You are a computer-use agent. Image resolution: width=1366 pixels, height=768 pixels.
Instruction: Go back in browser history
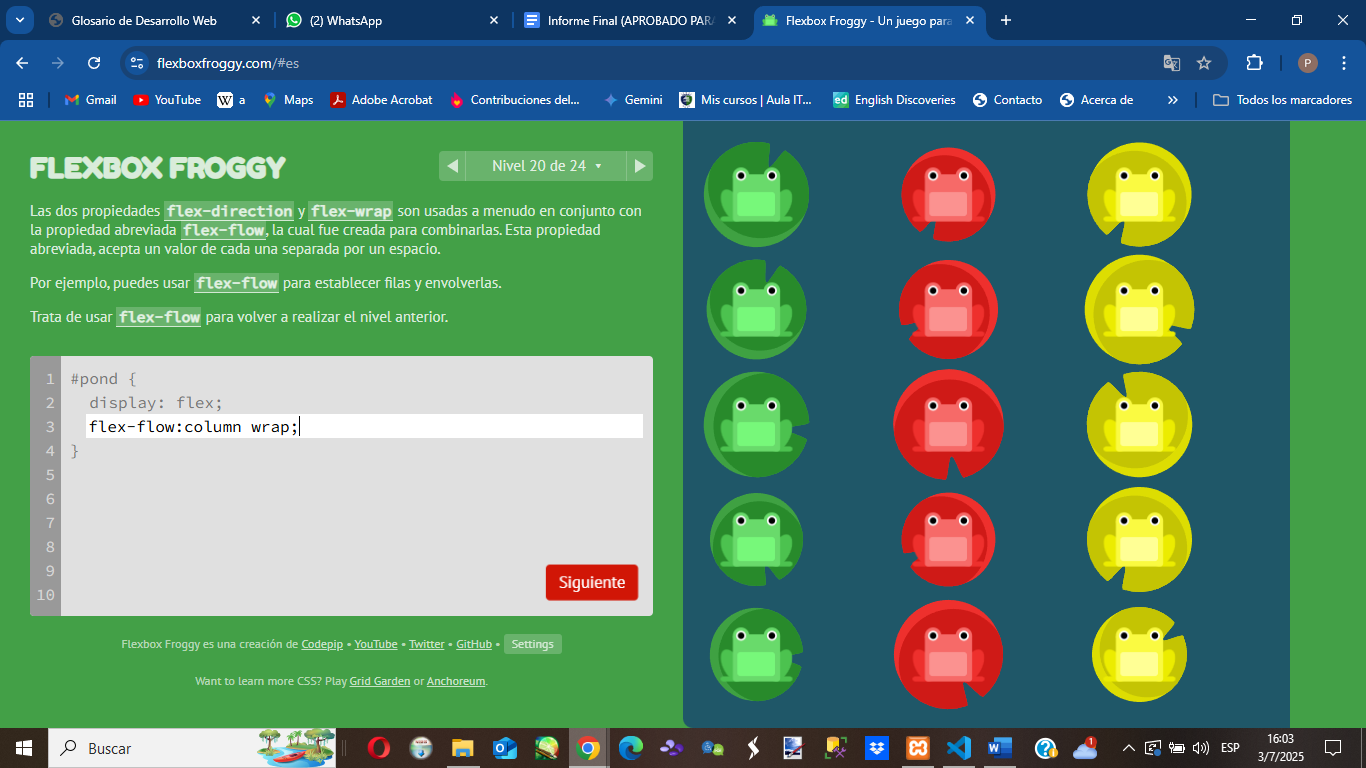(x=22, y=63)
